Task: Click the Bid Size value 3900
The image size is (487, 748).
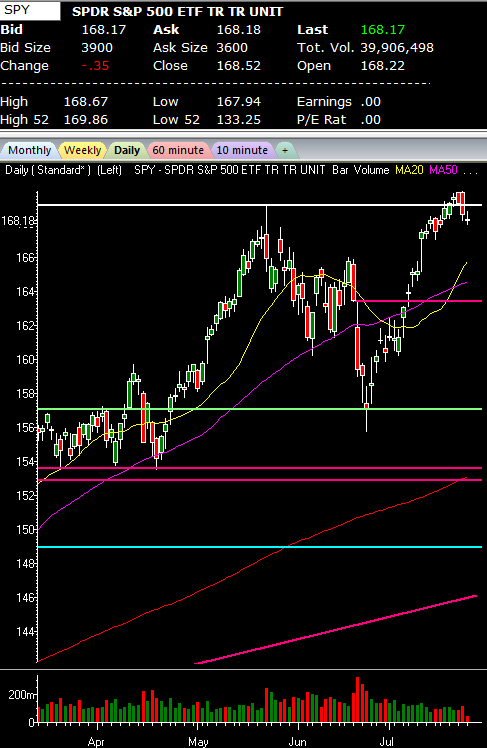Action: [x=97, y=48]
